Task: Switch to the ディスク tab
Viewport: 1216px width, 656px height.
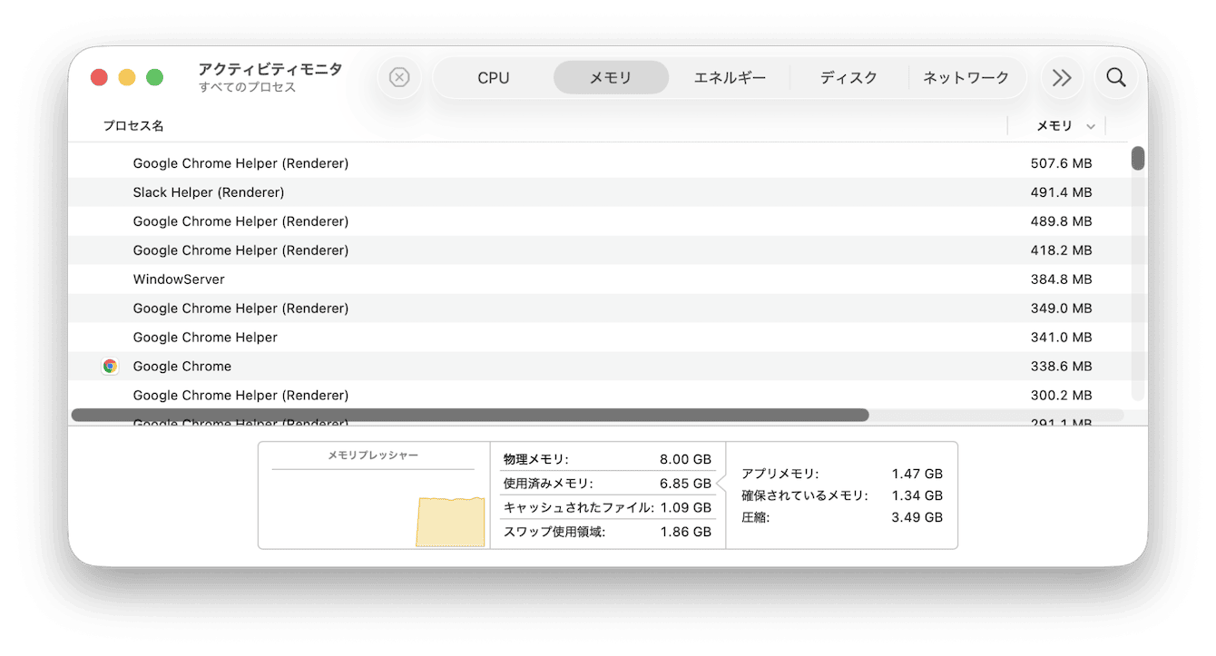Action: (848, 77)
